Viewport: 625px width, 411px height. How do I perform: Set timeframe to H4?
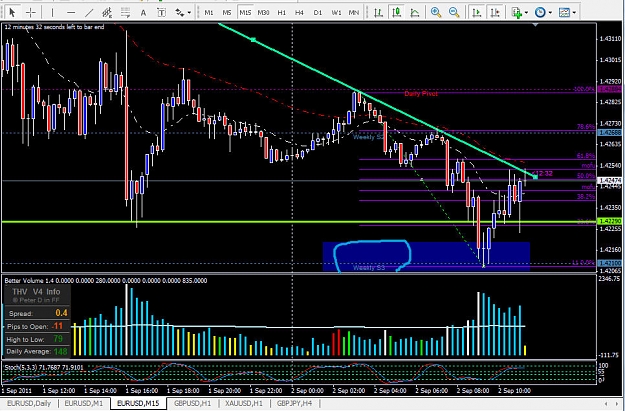(x=299, y=12)
